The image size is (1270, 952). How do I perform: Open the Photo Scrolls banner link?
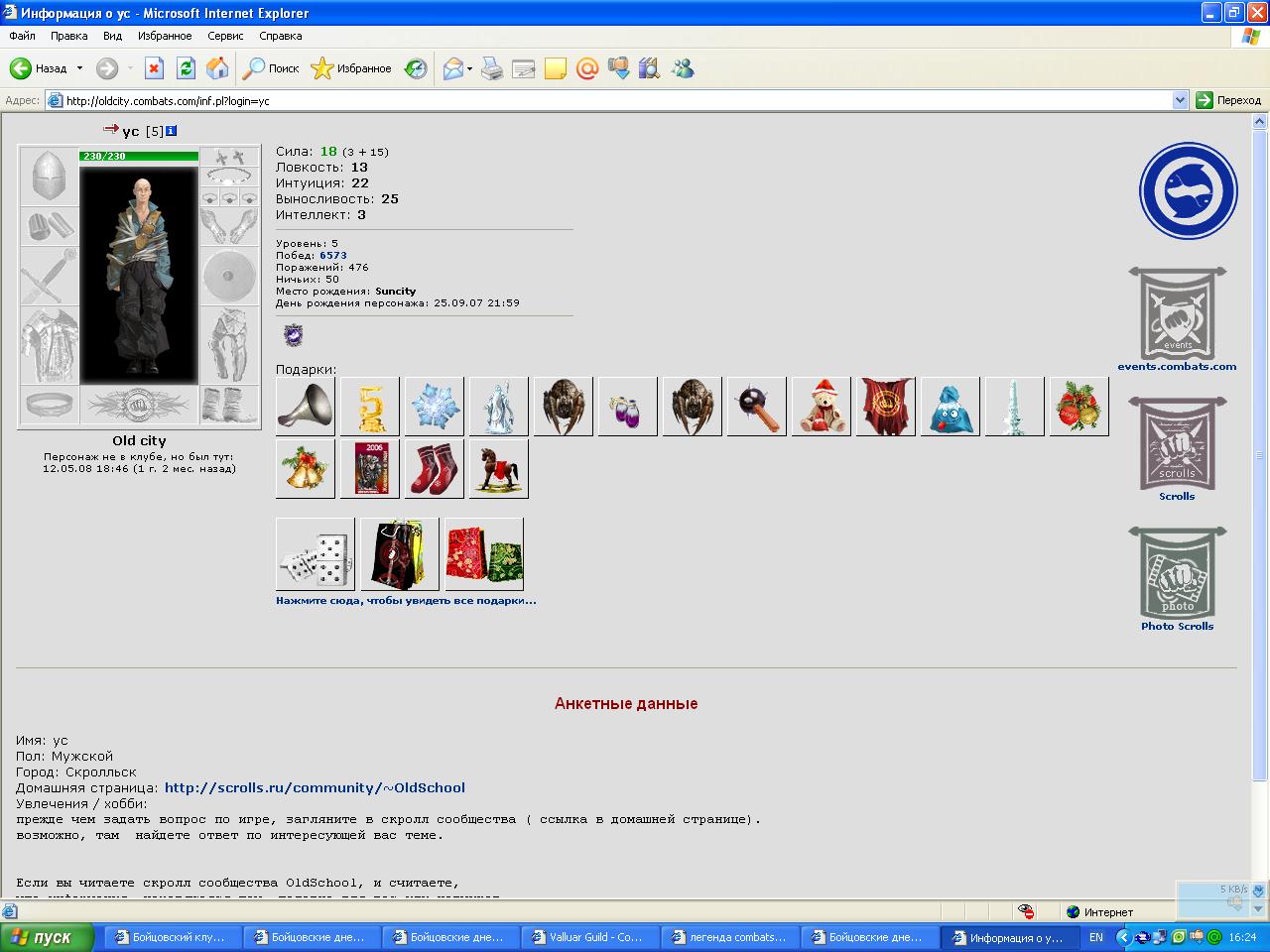[1177, 579]
